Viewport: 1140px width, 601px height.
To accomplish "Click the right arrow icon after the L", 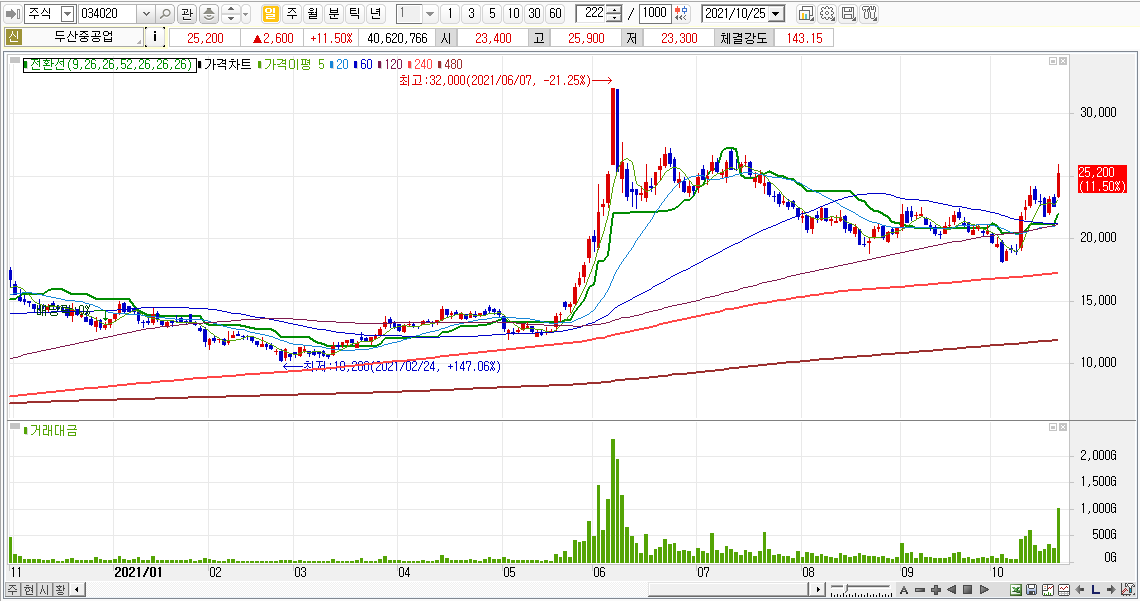I will pos(1112,589).
